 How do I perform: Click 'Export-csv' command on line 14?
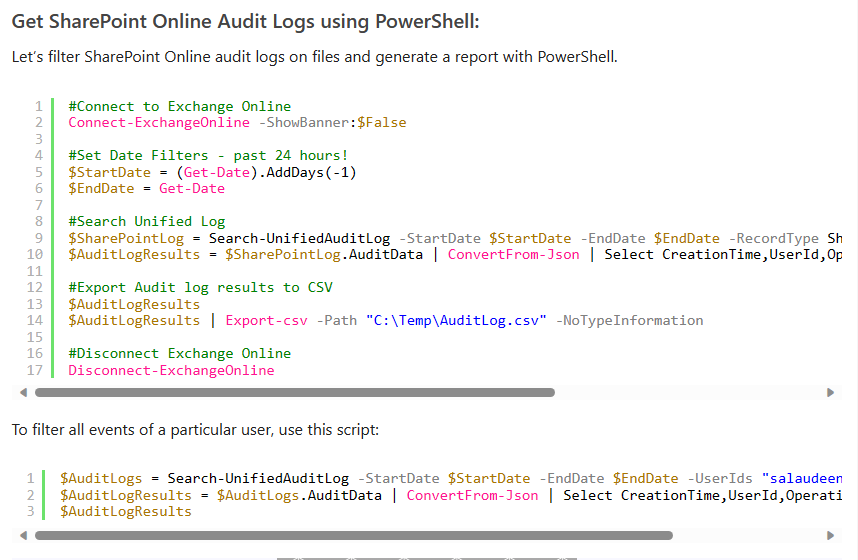(x=266, y=321)
